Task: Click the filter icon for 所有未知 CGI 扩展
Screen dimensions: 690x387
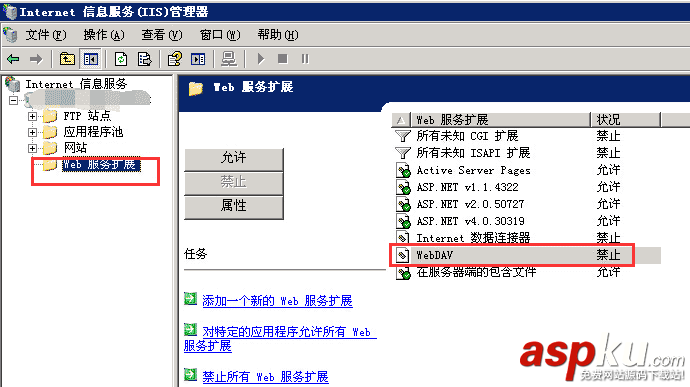Action: 403,136
